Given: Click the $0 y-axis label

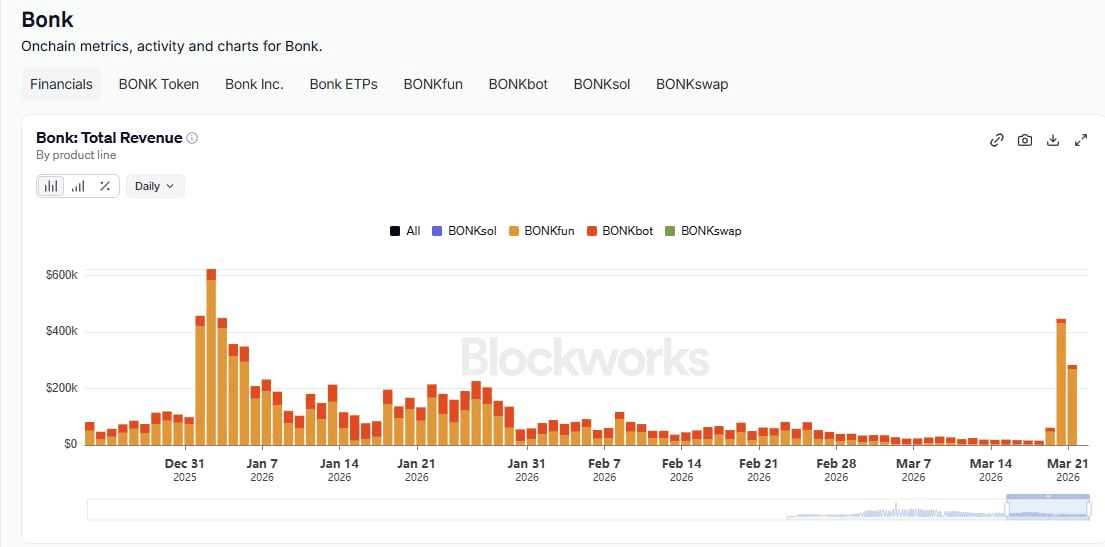Looking at the screenshot, I should pyautogui.click(x=69, y=444).
